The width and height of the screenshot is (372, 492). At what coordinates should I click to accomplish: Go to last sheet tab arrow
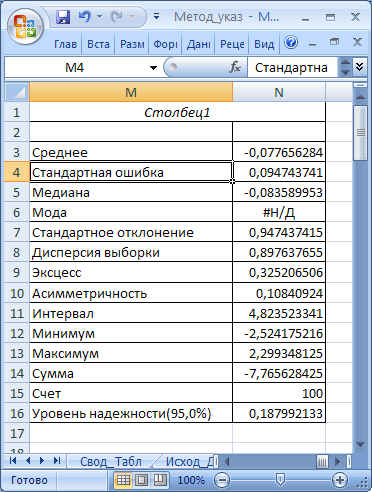57,461
